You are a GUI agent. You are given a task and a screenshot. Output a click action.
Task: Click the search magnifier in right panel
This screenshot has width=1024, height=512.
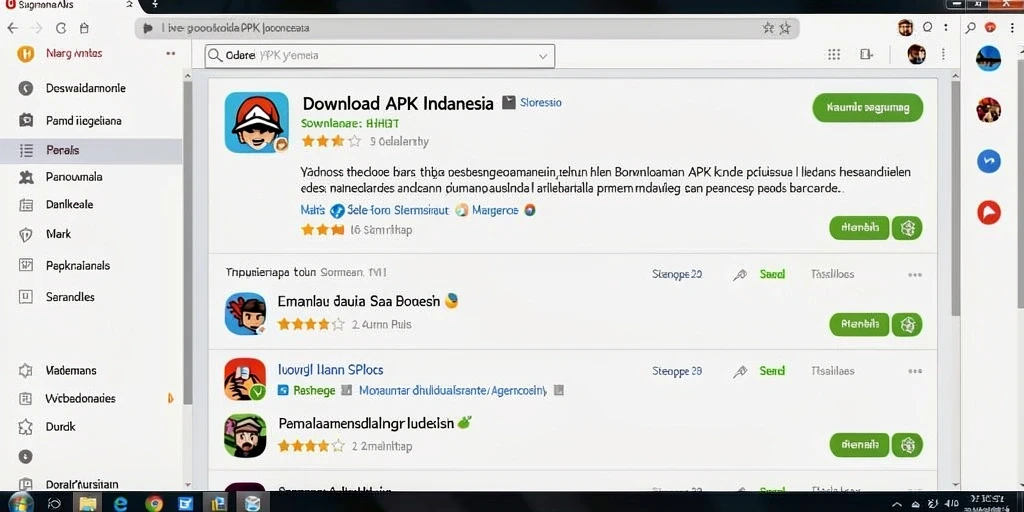pyautogui.click(x=970, y=27)
